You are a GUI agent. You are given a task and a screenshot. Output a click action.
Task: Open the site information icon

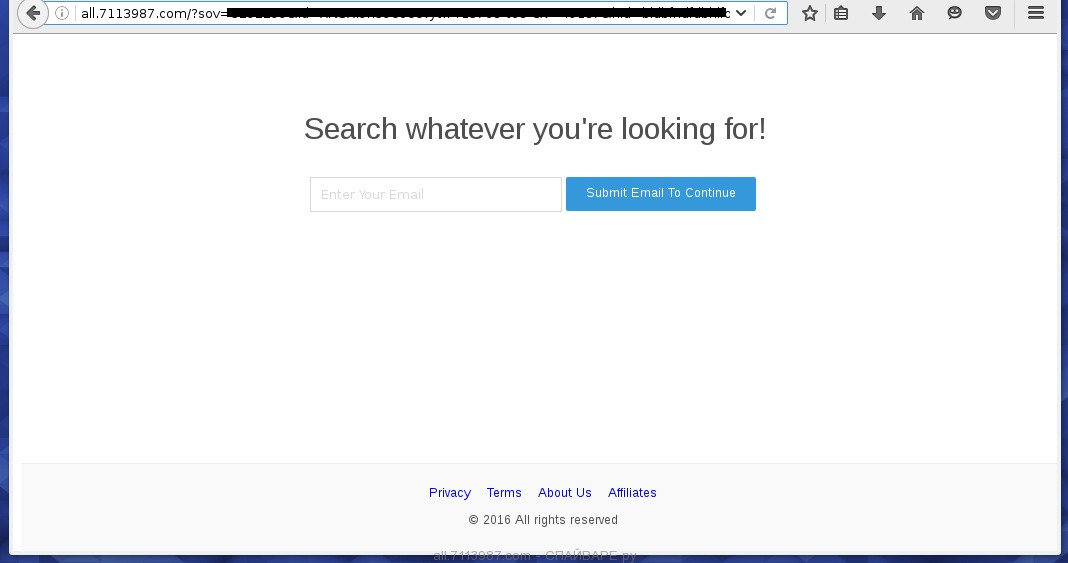62,14
